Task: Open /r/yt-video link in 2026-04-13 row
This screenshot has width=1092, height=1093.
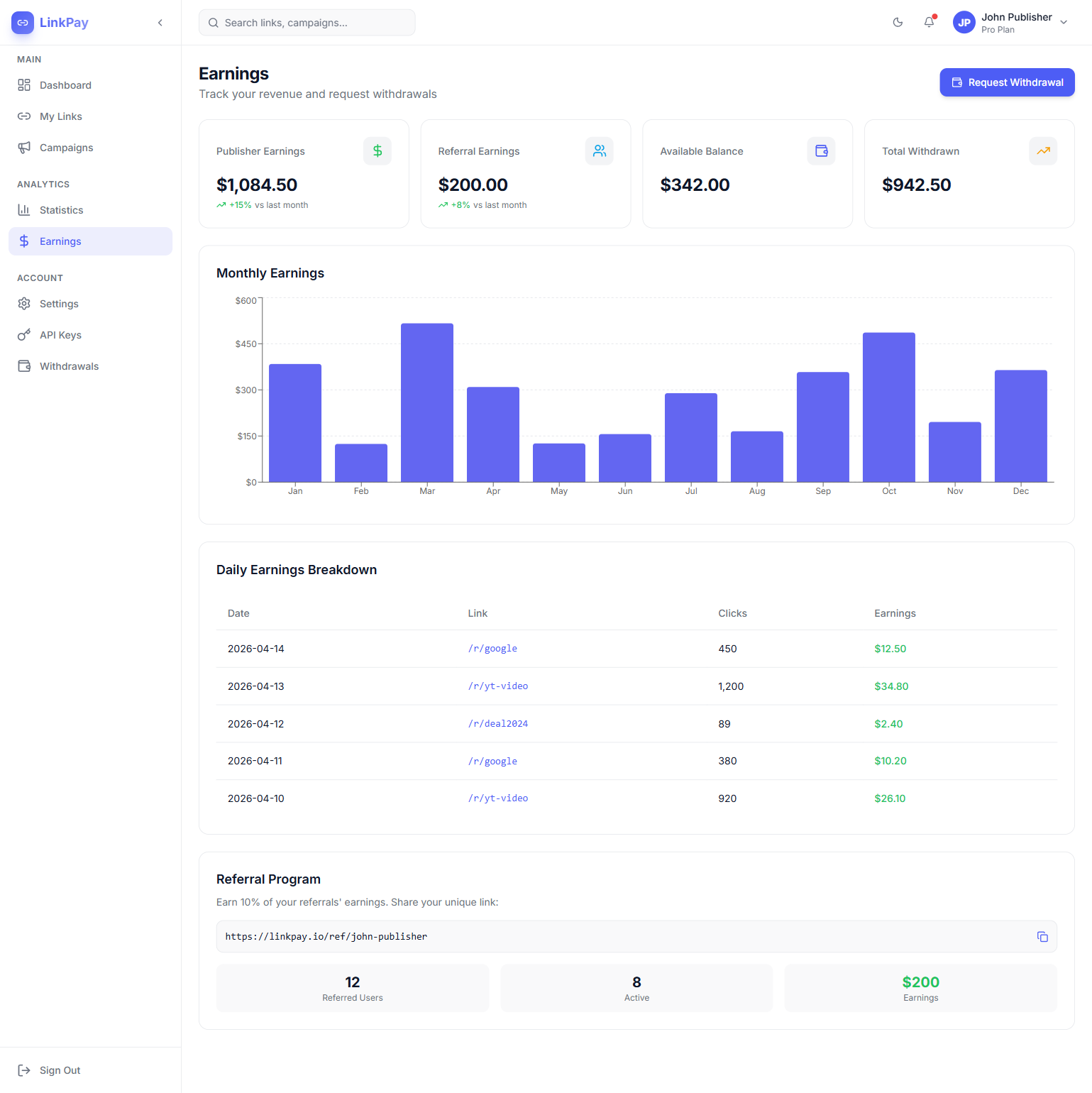Action: click(x=498, y=686)
